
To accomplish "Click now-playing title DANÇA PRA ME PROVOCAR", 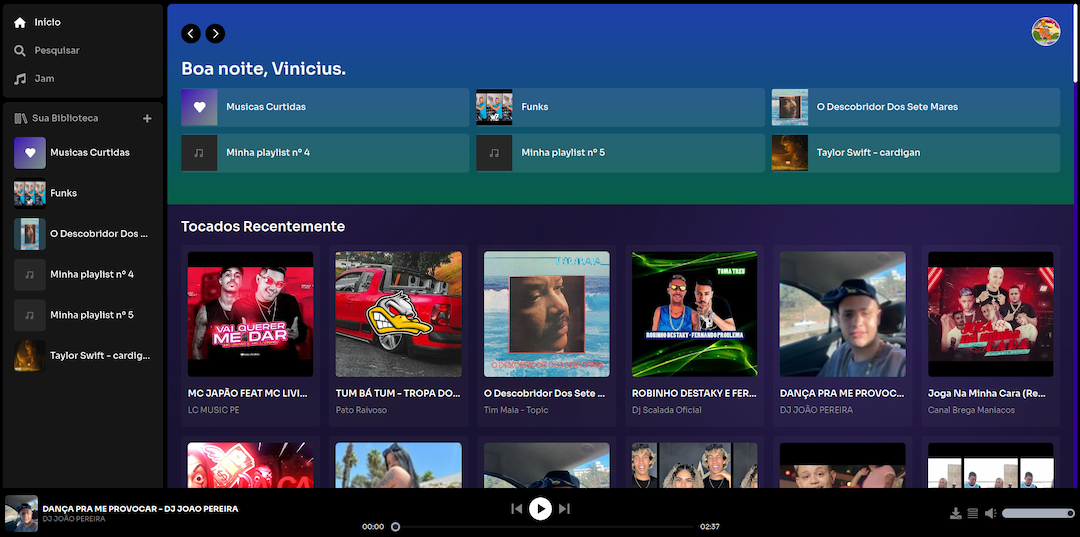I will (141, 509).
